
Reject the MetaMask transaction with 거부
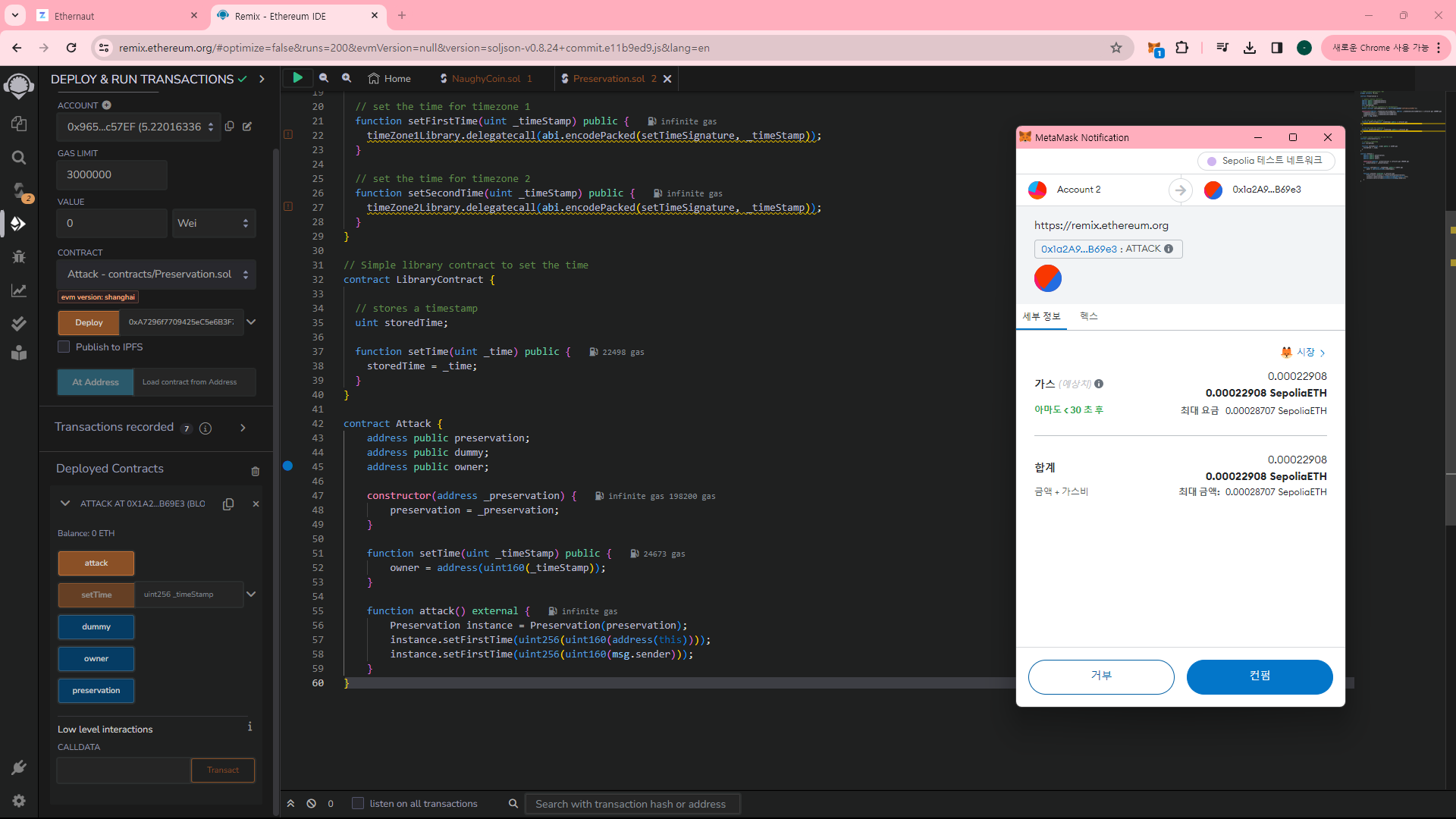point(1101,676)
